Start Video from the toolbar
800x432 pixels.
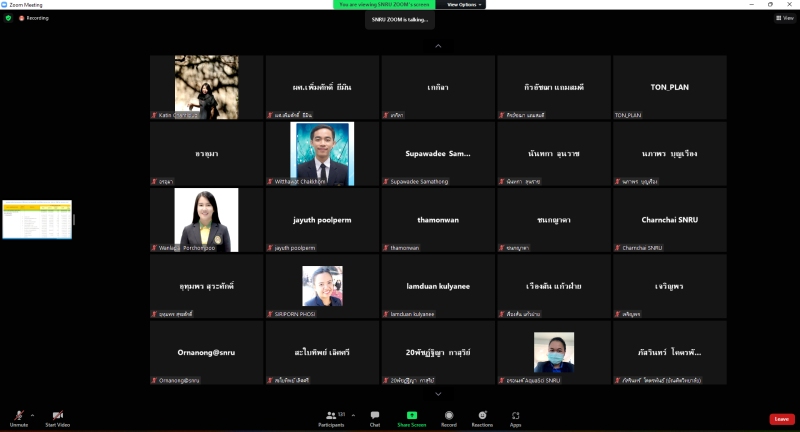(x=57, y=415)
